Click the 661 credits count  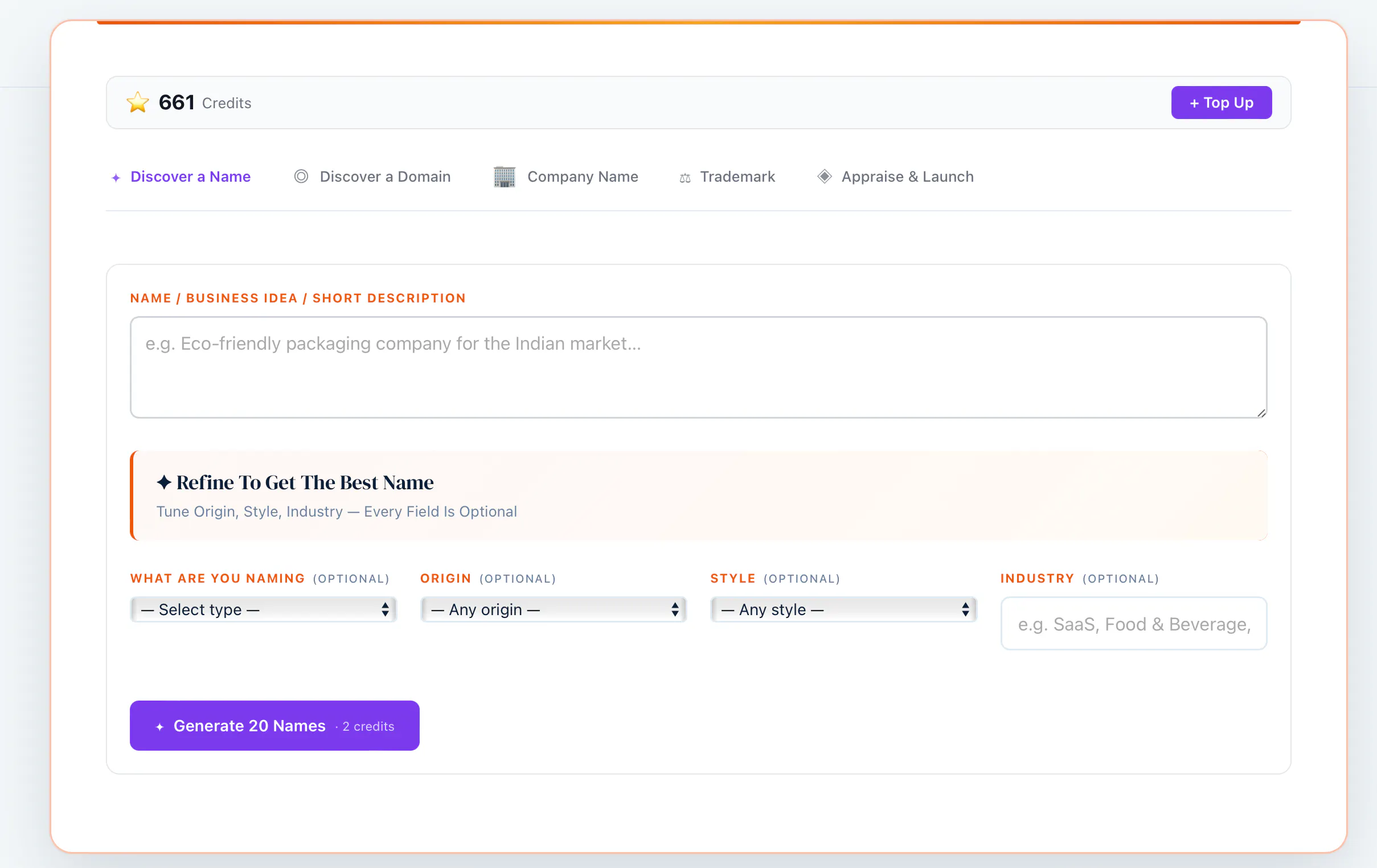[177, 103]
